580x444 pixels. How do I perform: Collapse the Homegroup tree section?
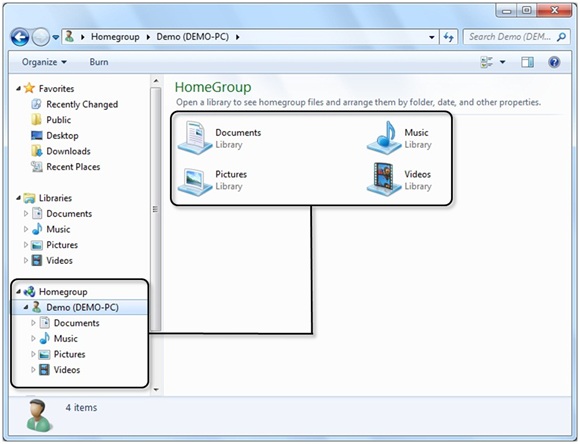coord(18,292)
